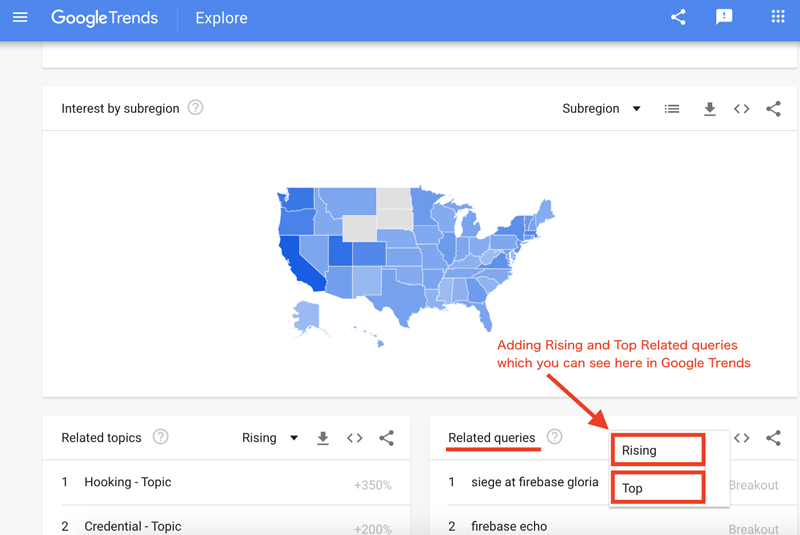Viewport: 800px width, 535px height.
Task: Share the Interest by subregion card
Action: pyautogui.click(x=773, y=109)
